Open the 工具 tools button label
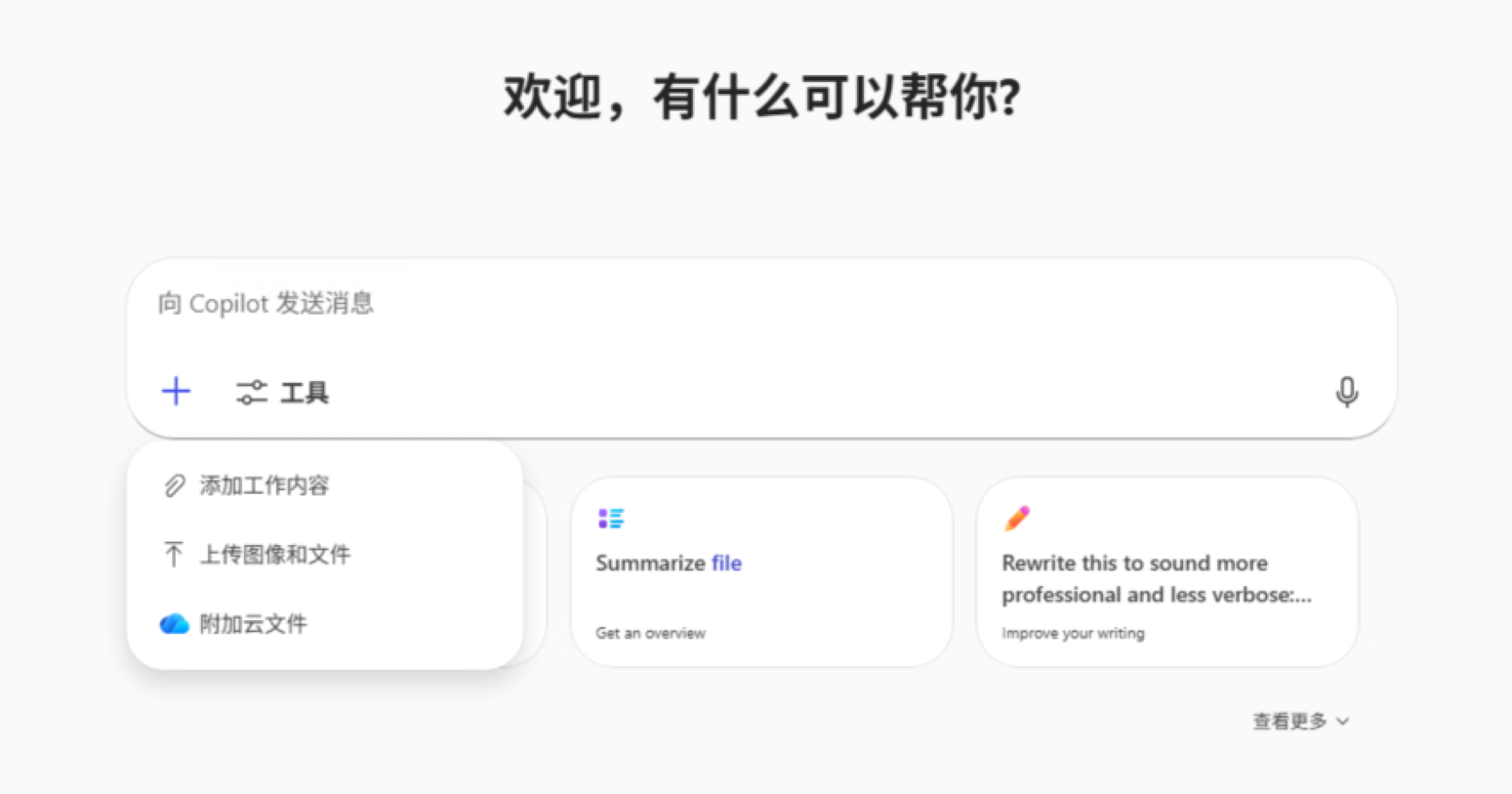The height and width of the screenshot is (794, 1512). pyautogui.click(x=305, y=393)
